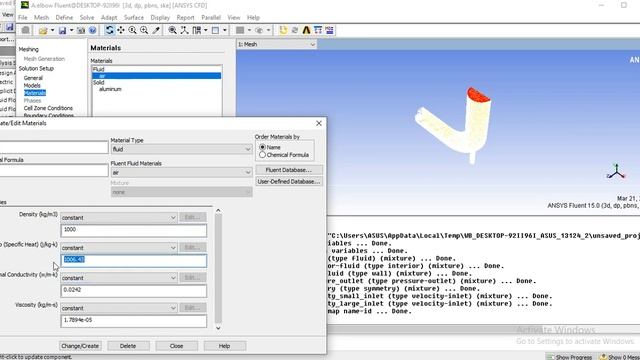The height and width of the screenshot is (360, 640).
Task: Click the first gray toolbar icon
Action: pos(25,30)
